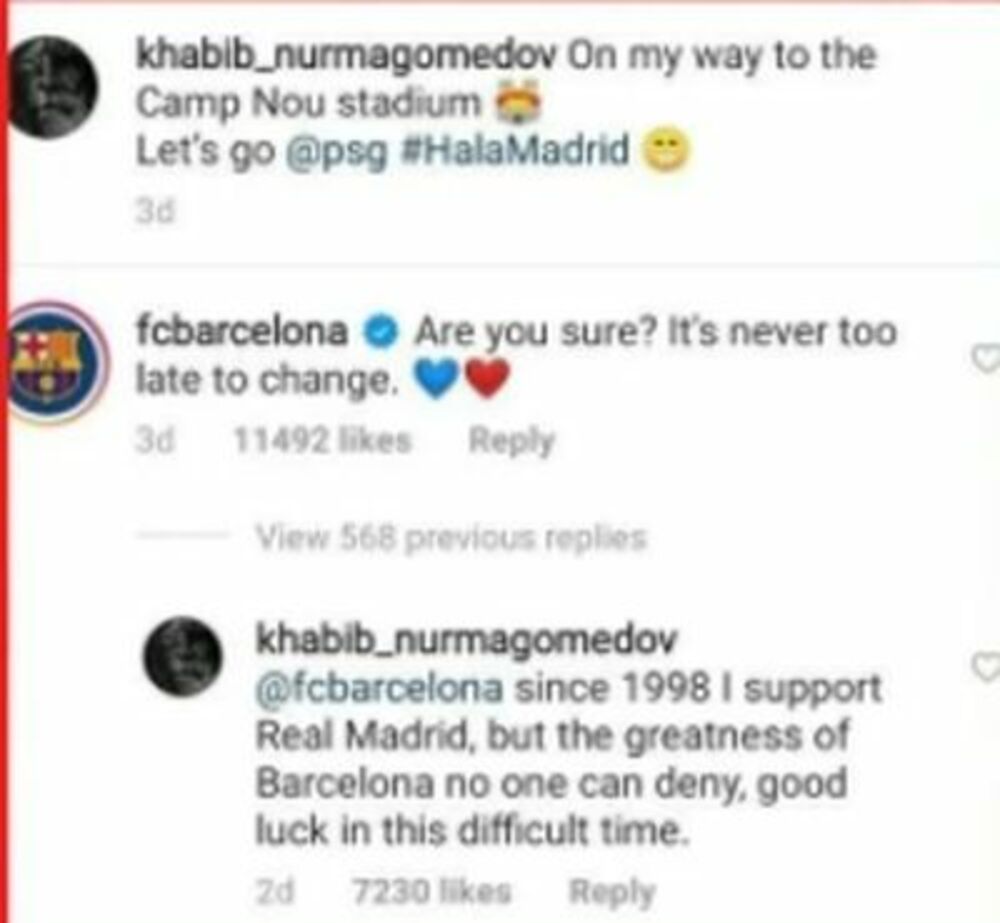The width and height of the screenshot is (1000, 923).
Task: Open the fcbarcelona username on the comment
Action: pyautogui.click(x=242, y=331)
